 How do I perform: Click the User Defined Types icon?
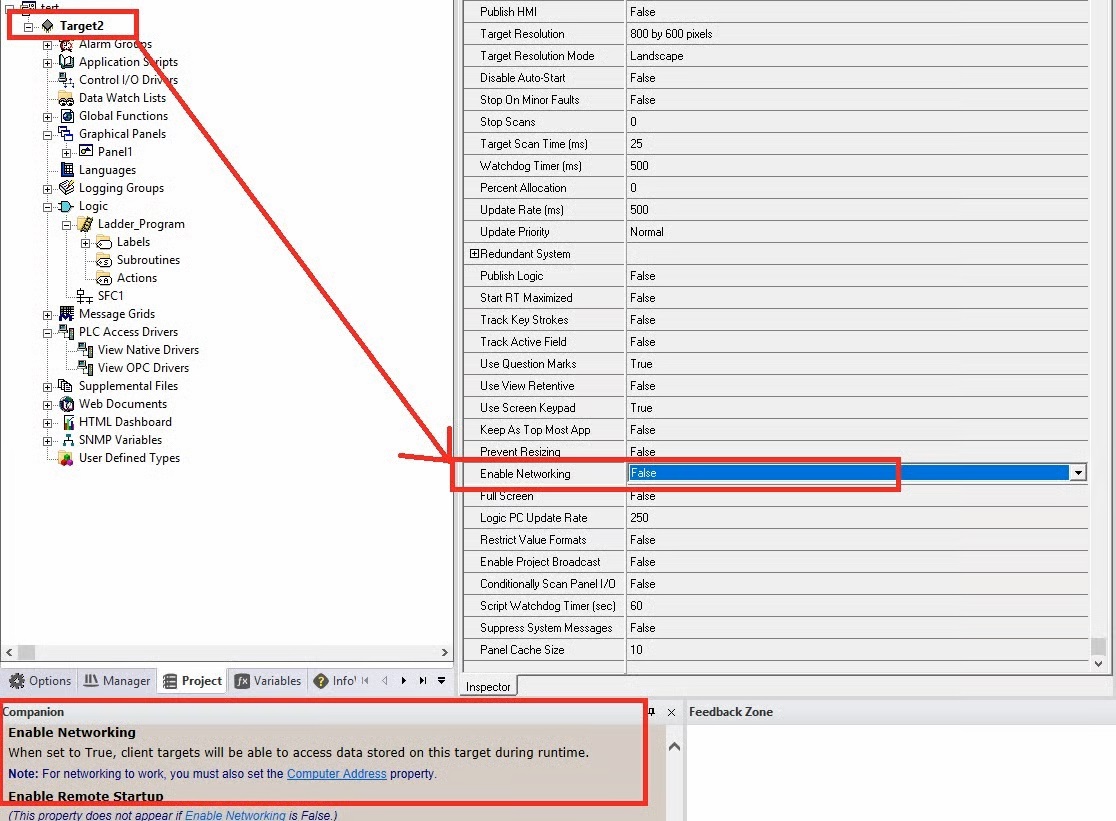66,459
